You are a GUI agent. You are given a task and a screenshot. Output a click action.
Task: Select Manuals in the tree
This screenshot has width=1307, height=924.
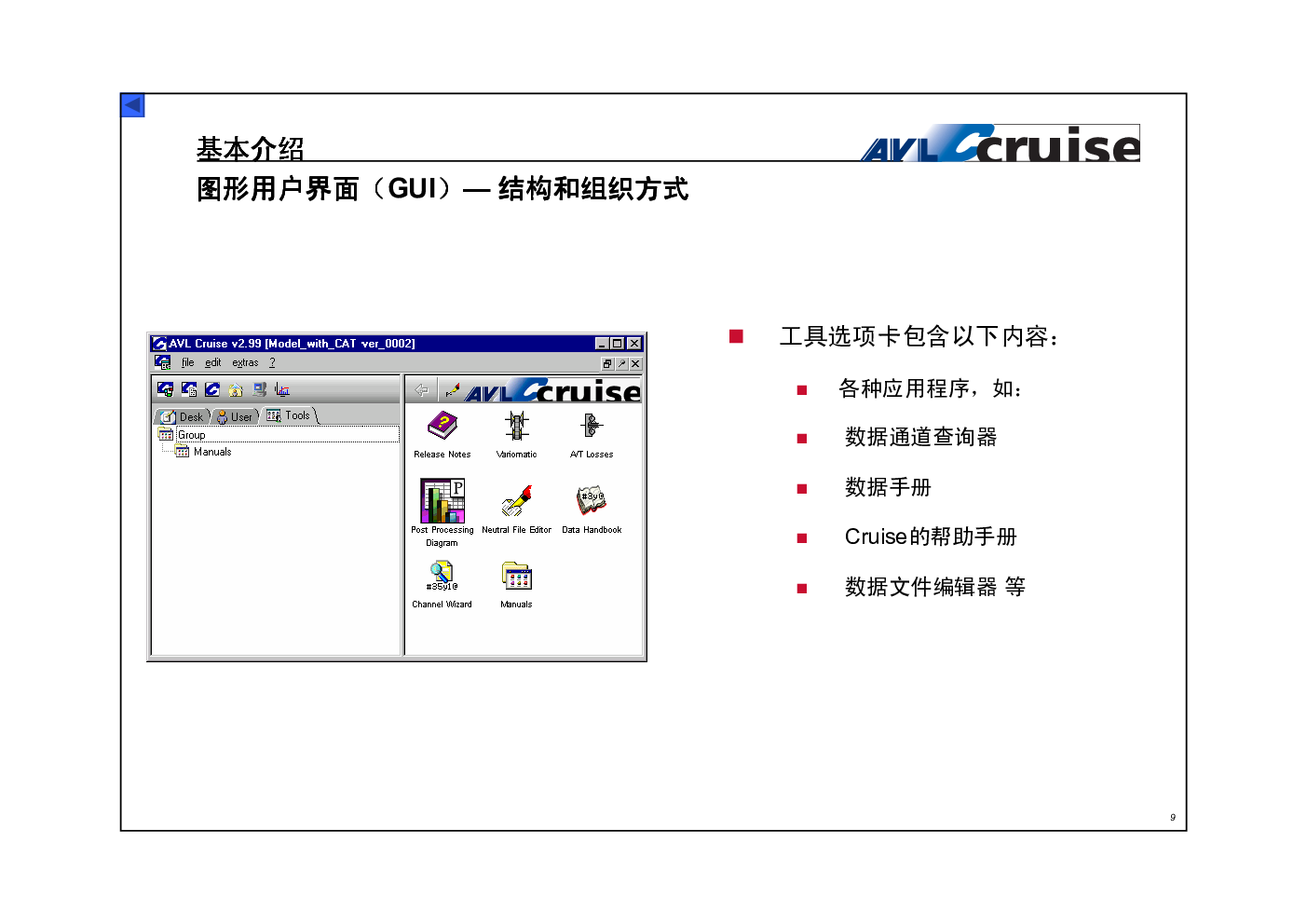[212, 452]
